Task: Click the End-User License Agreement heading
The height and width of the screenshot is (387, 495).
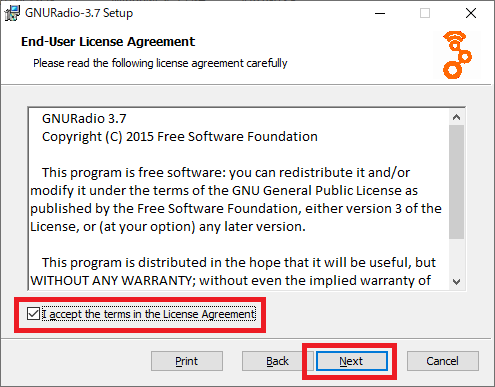Action: [x=108, y=42]
